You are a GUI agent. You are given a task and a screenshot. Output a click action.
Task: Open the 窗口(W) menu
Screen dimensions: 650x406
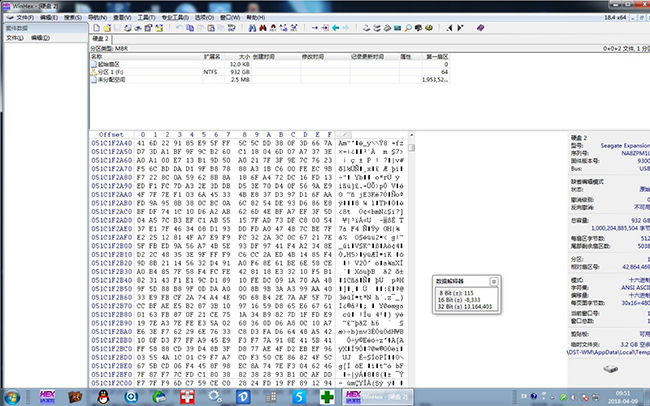point(230,17)
